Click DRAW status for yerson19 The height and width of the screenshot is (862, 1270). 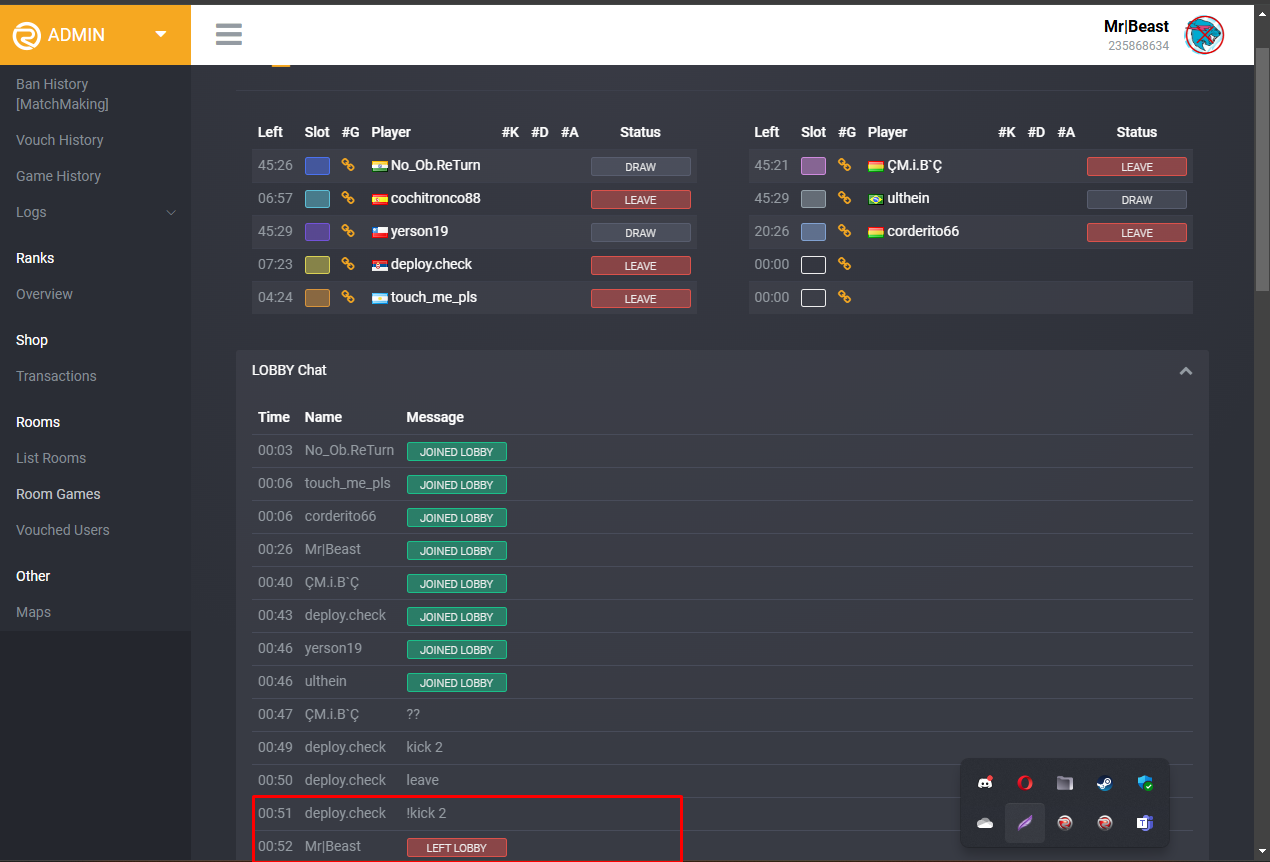coord(640,233)
